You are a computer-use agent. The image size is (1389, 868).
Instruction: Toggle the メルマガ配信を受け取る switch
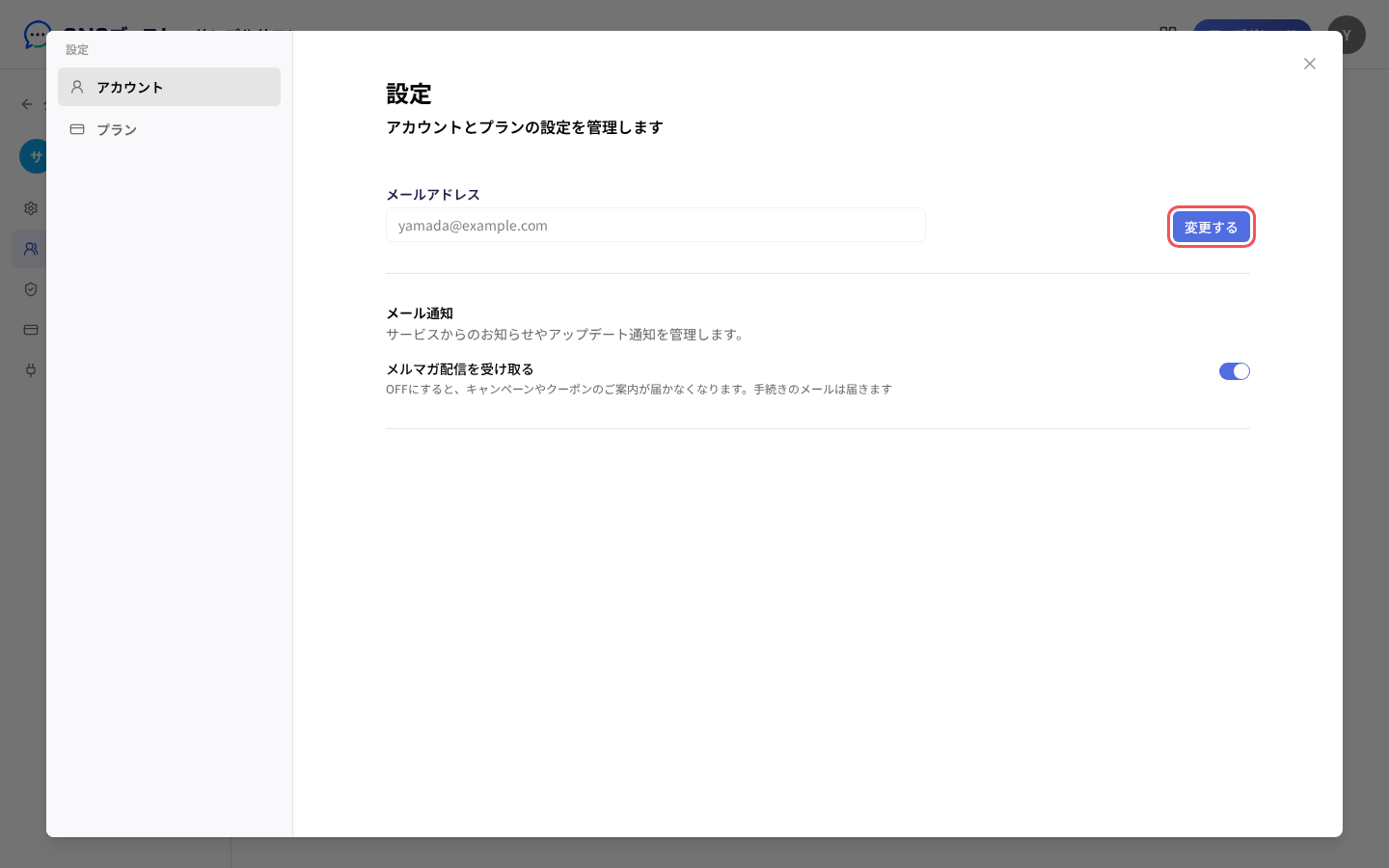1235,371
